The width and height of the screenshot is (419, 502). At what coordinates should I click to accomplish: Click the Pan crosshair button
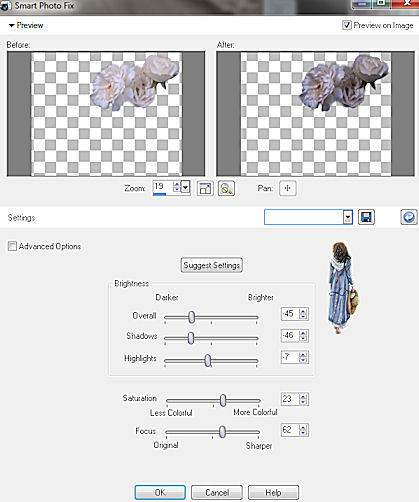[288, 188]
